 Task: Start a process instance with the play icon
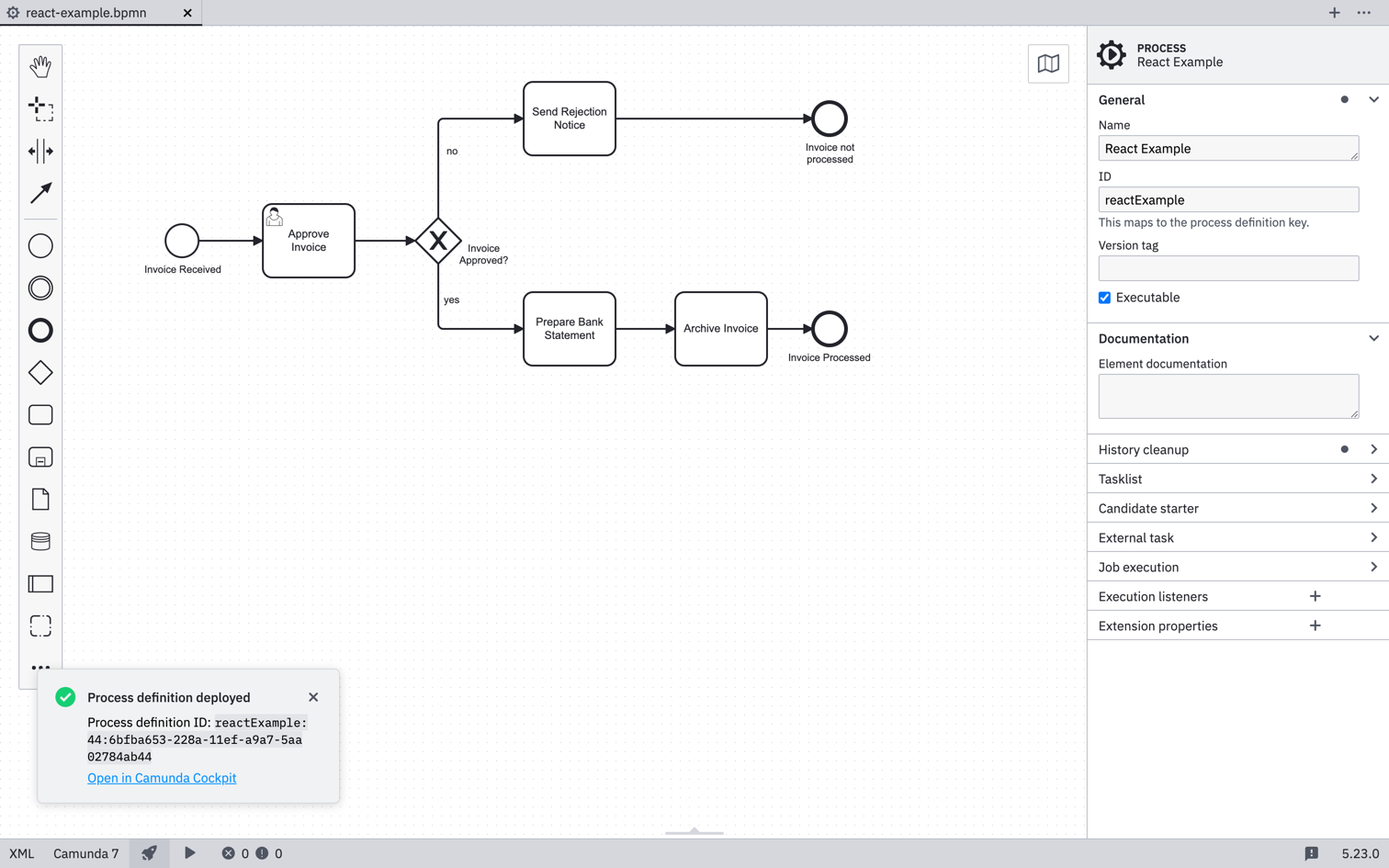(x=190, y=853)
